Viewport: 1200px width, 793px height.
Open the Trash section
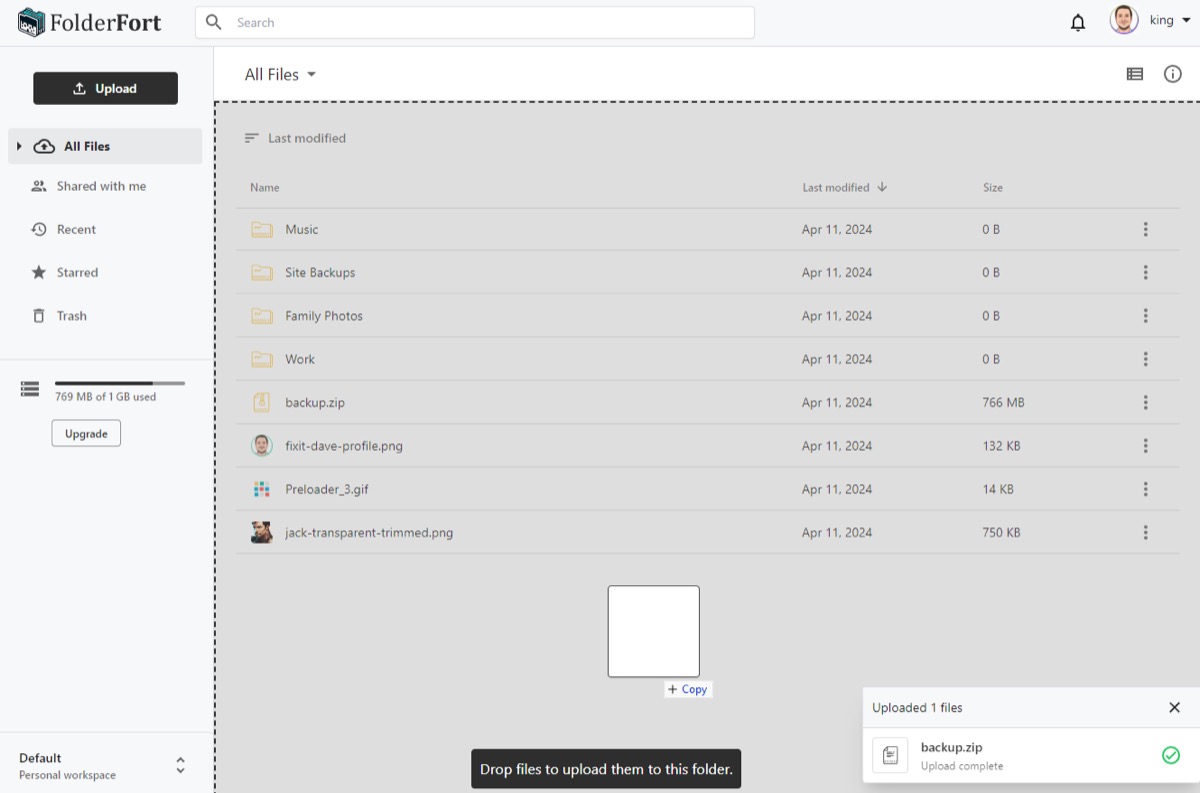point(71,316)
